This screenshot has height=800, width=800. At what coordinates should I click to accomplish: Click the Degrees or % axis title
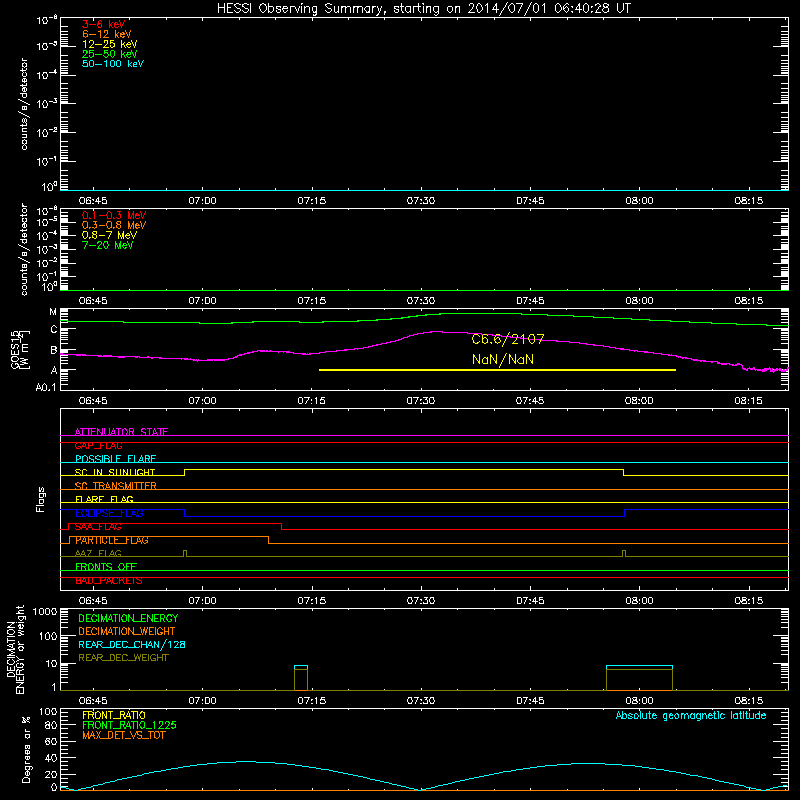pyautogui.click(x=26, y=749)
